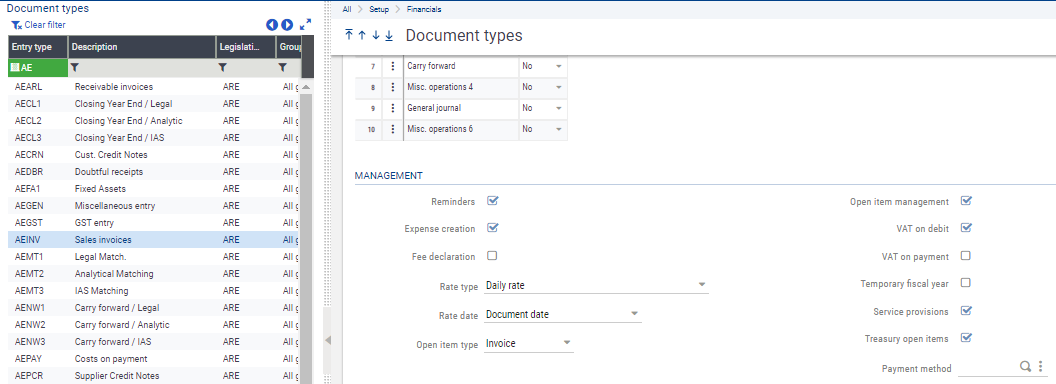This screenshot has width=1056, height=384.
Task: Toggle Expense creation checkbox
Action: [x=492, y=228]
